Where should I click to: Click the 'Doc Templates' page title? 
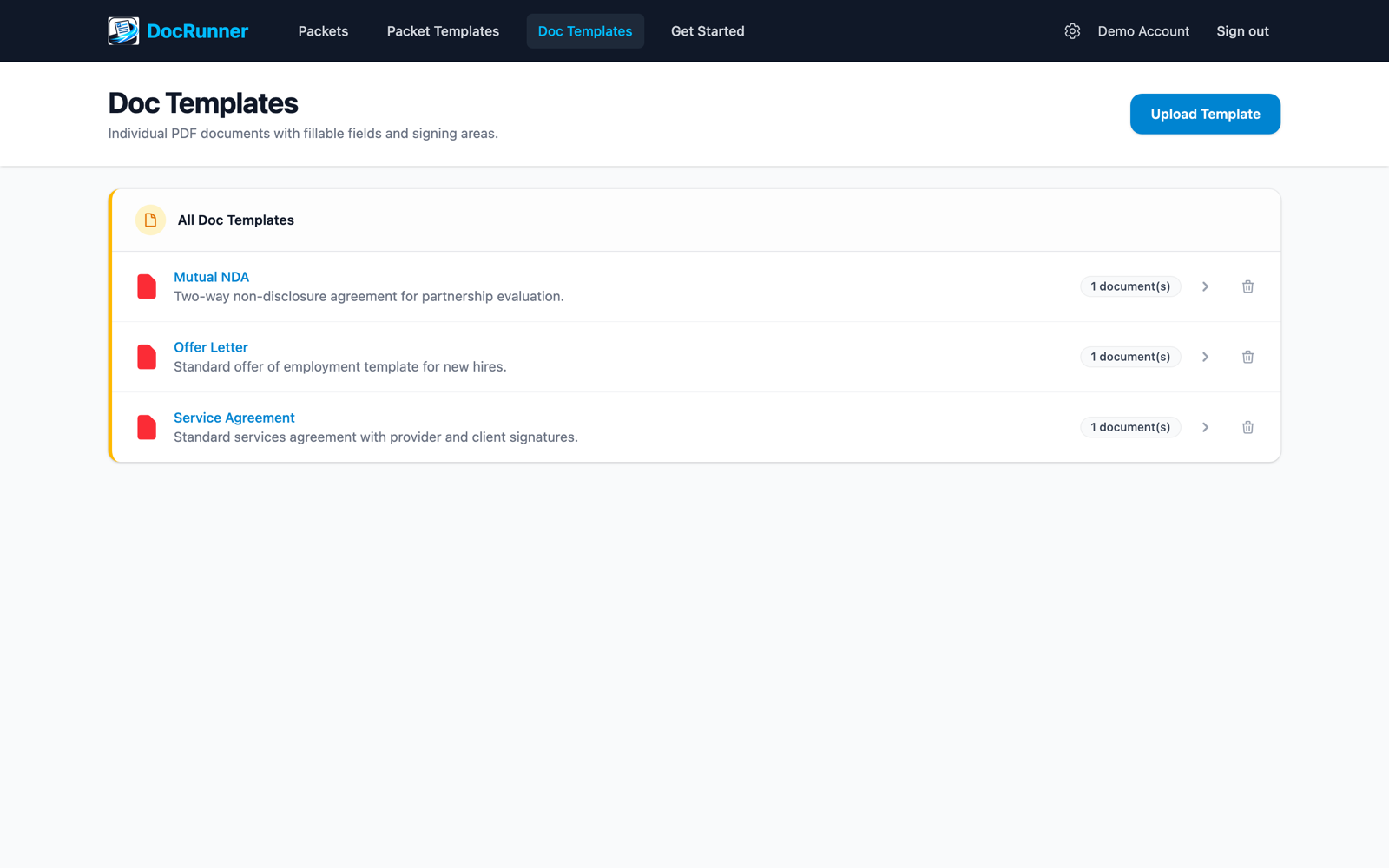(x=203, y=103)
